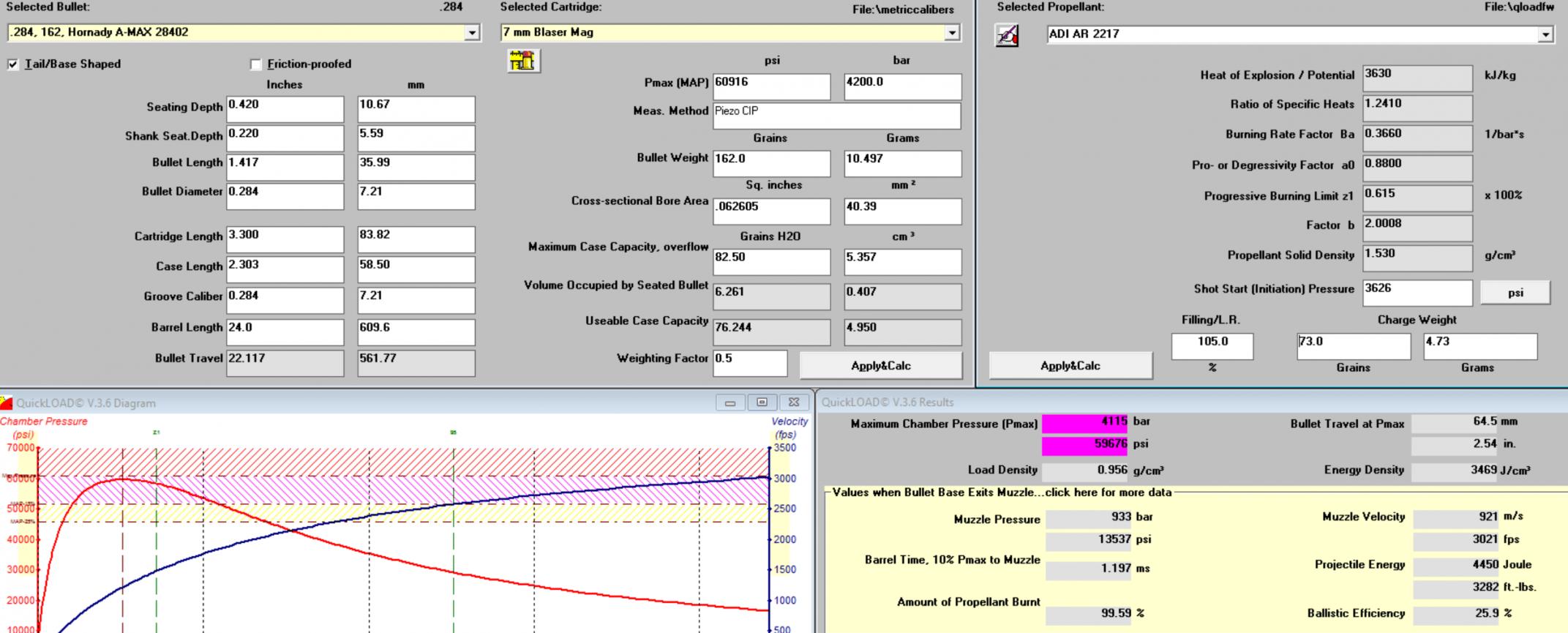Click the Shot Start (Initiation) Pressure field
This screenshot has width=1568, height=633.
[x=1417, y=293]
